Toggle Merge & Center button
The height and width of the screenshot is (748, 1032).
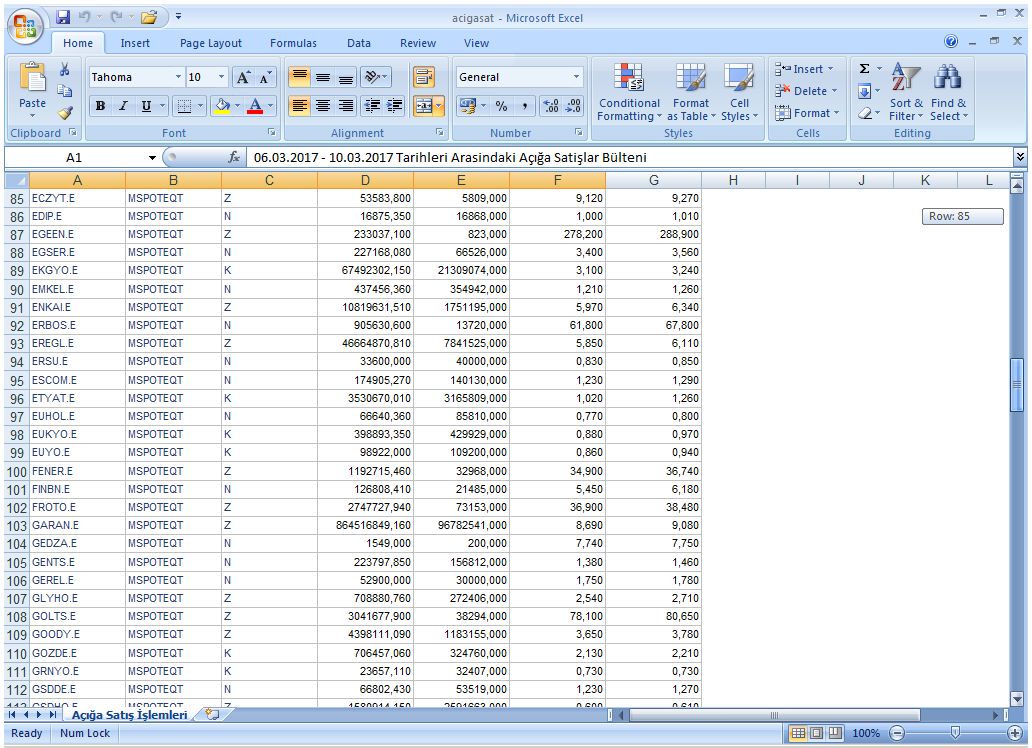[x=424, y=105]
